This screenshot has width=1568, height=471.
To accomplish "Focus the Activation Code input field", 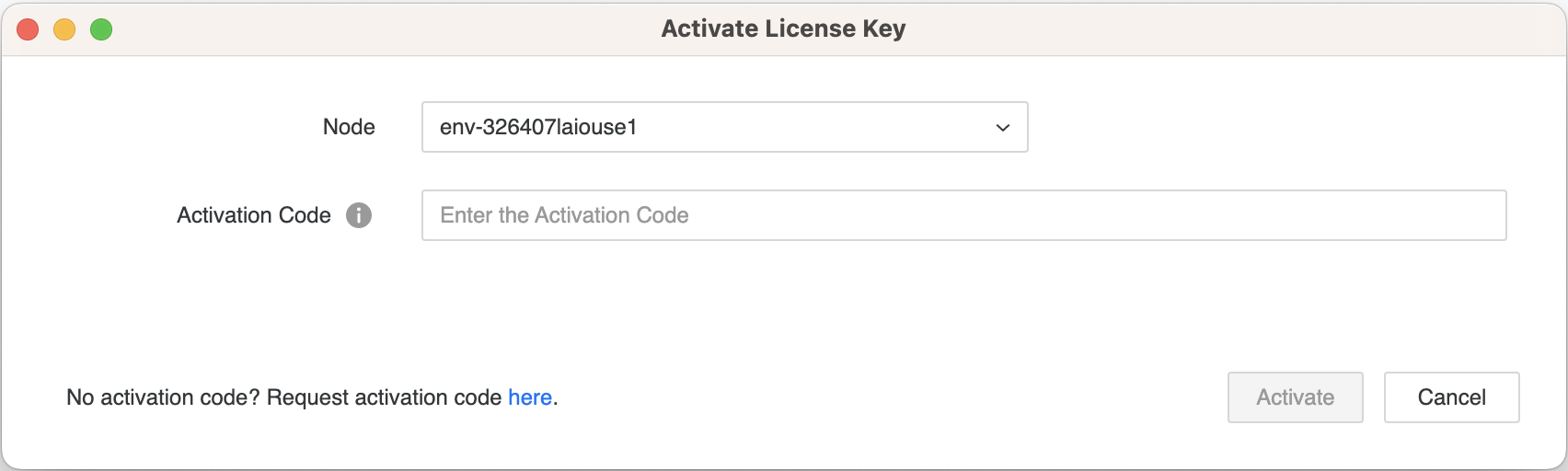I will click(x=963, y=215).
